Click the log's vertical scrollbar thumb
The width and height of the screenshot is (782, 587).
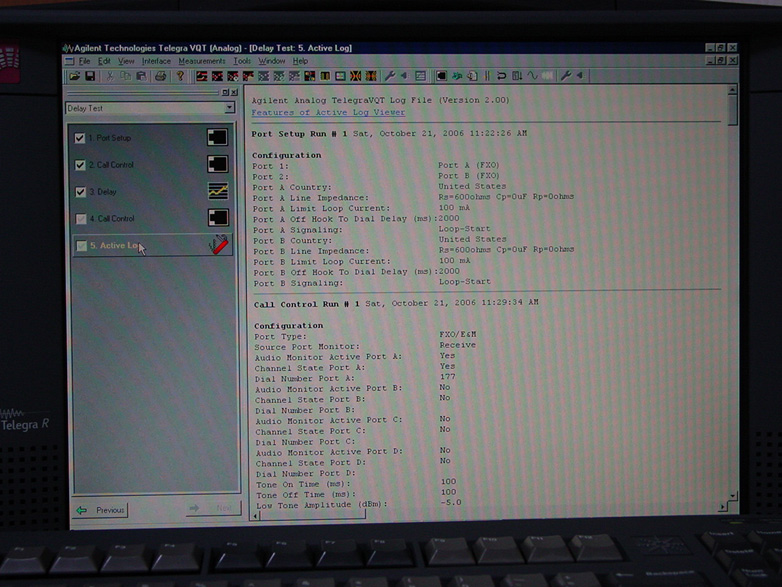[732, 110]
